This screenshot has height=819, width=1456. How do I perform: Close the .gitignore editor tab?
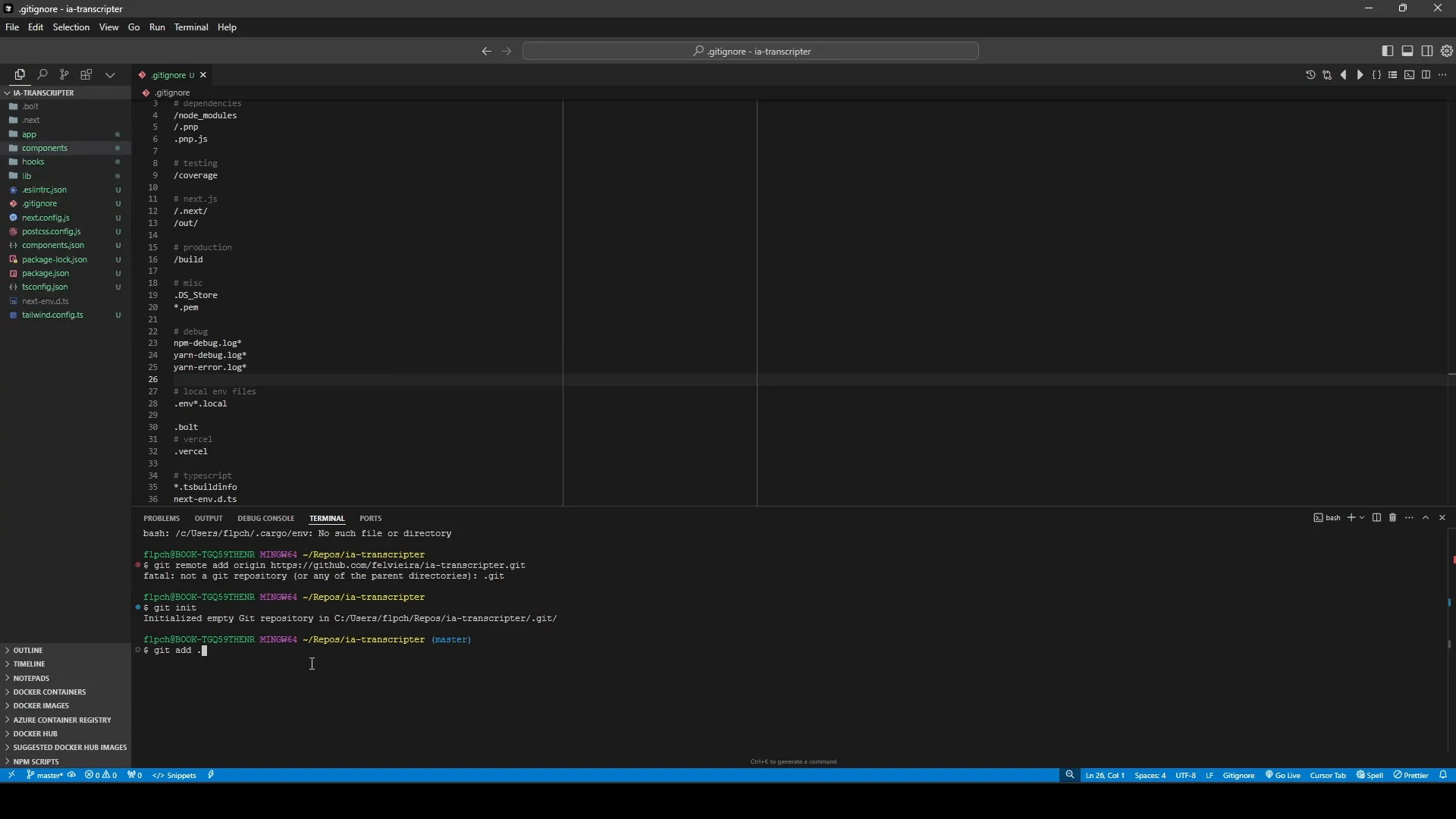(203, 75)
